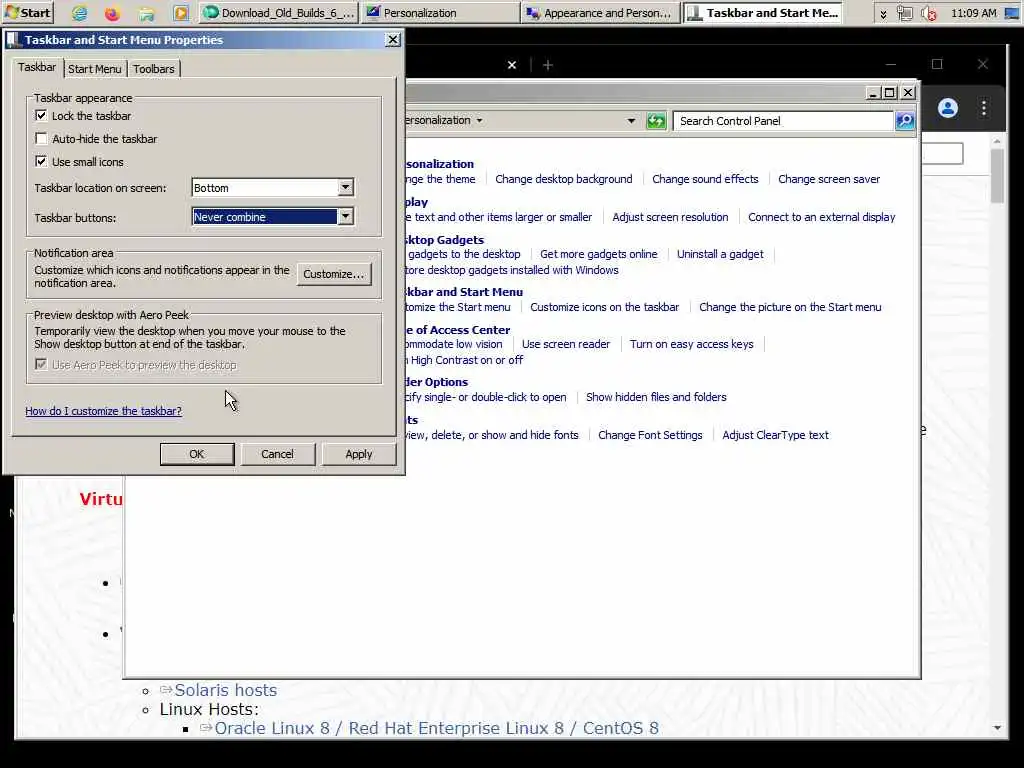Open Change Font Settings link

650,435
